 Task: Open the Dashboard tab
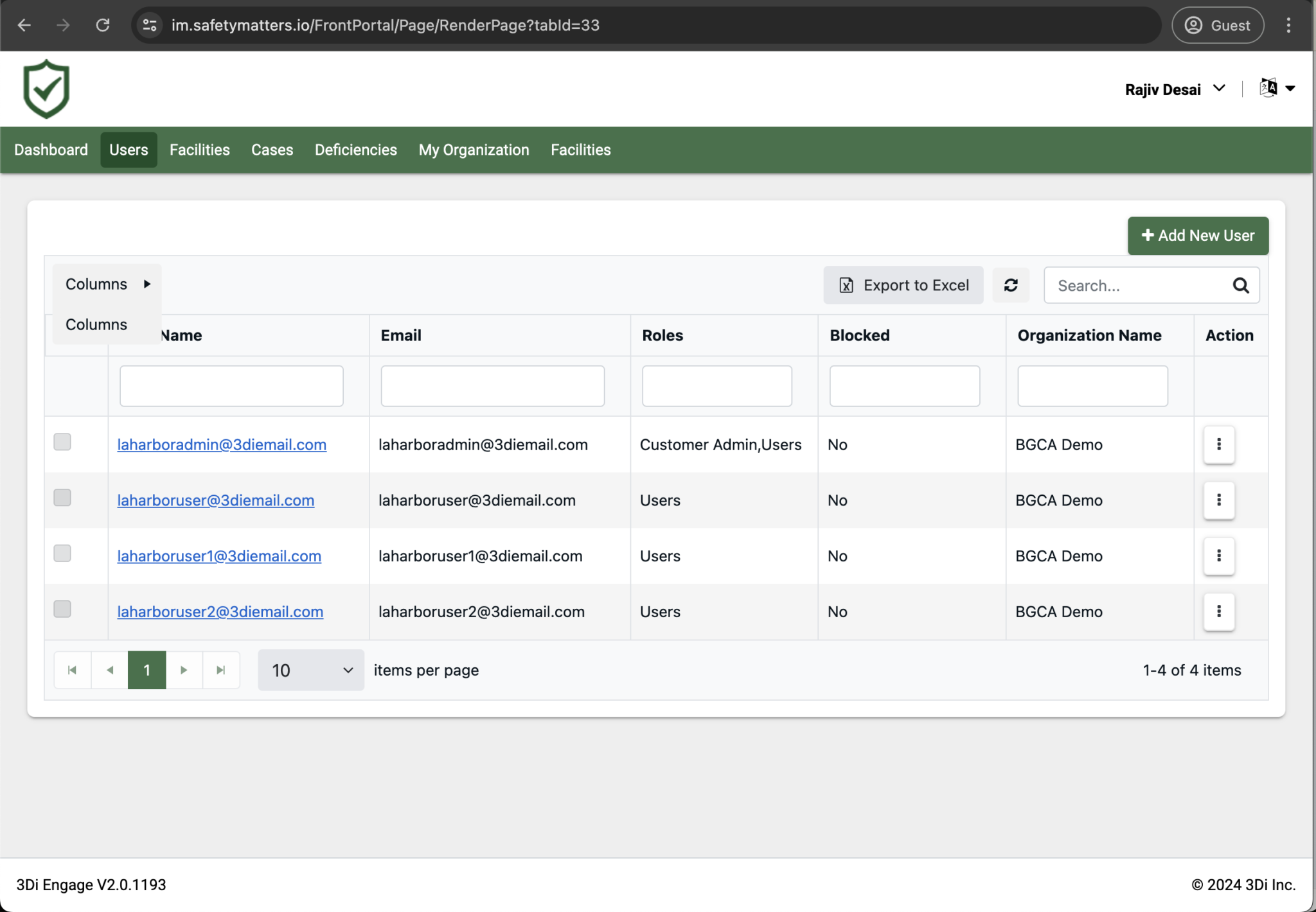pos(51,150)
